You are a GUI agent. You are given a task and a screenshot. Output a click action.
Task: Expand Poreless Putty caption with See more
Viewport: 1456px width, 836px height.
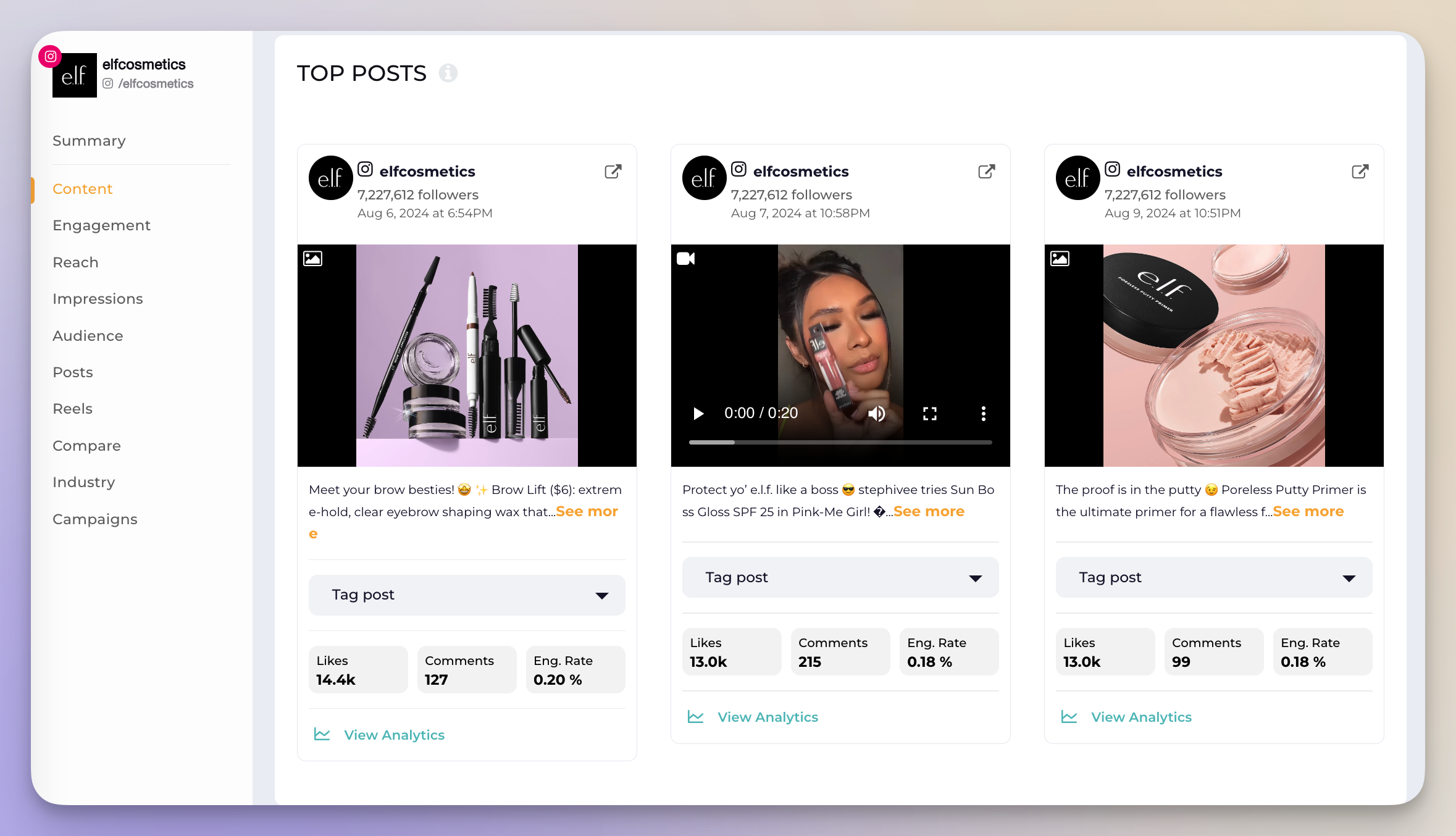coord(1308,511)
